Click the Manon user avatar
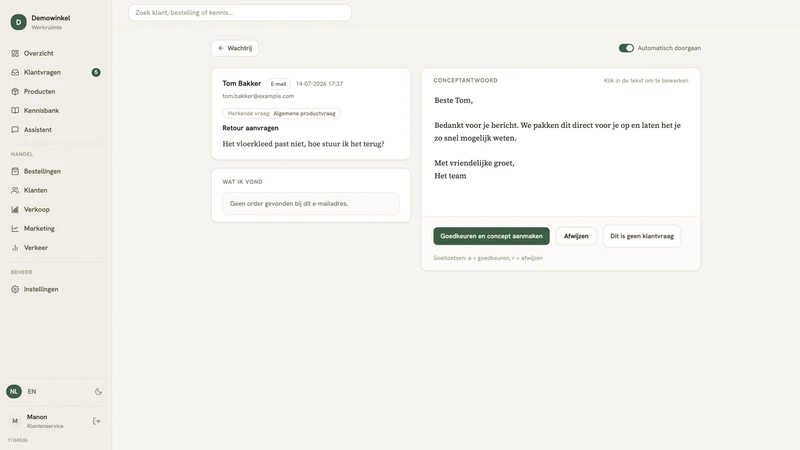 [15, 421]
